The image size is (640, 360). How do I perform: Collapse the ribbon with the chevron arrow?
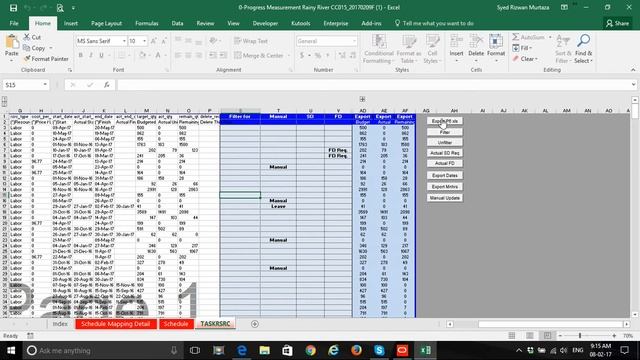tap(633, 70)
